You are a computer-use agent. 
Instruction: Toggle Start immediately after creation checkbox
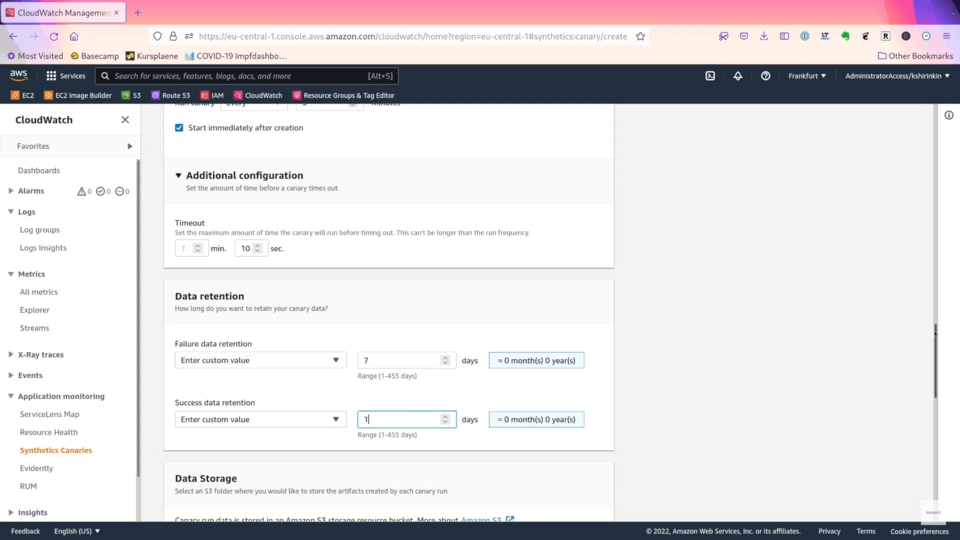179,127
